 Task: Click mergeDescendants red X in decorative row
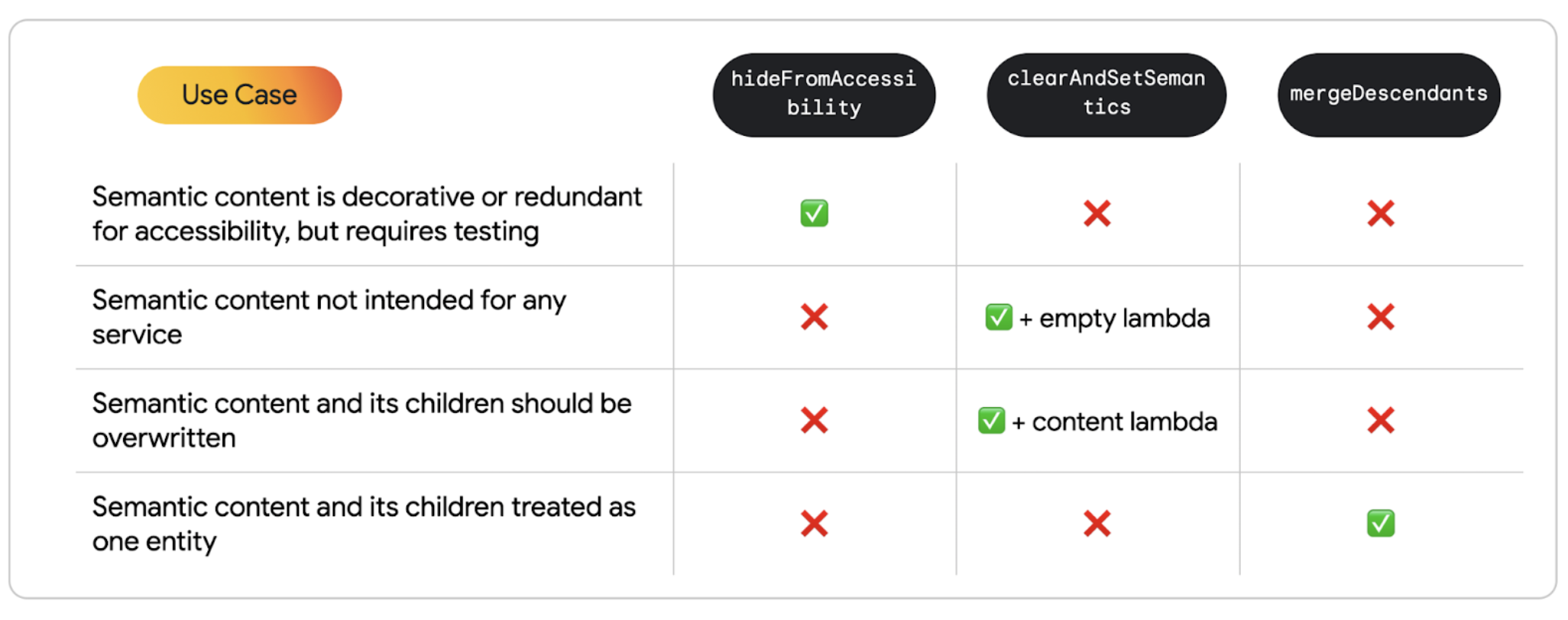(x=1380, y=214)
